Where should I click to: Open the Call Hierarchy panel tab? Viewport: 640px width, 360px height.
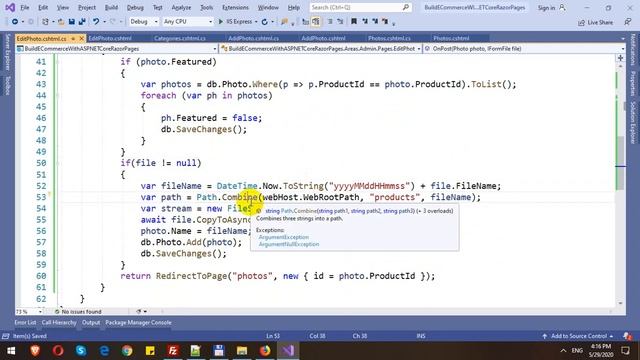(59, 322)
